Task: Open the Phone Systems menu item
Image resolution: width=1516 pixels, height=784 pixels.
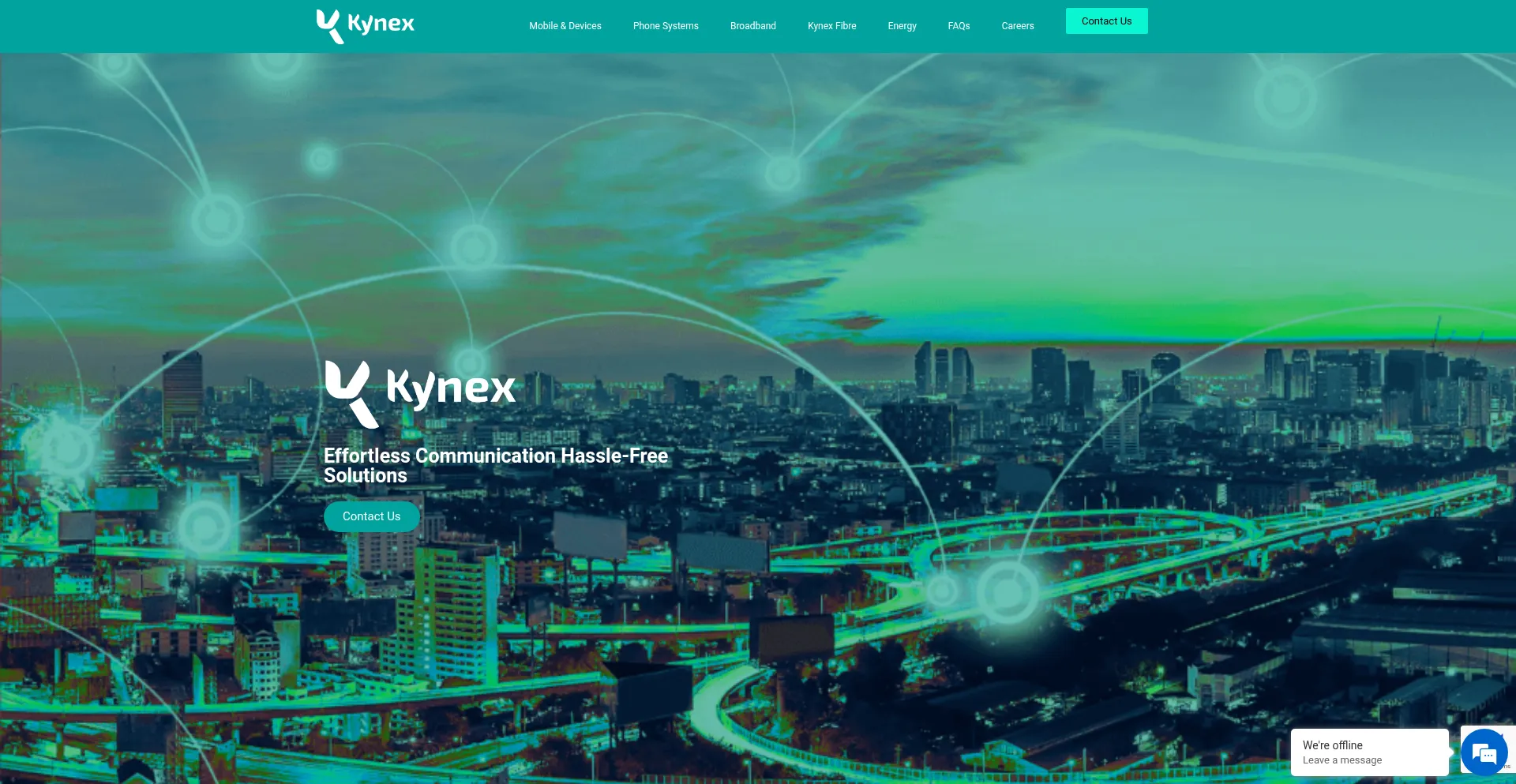Action: point(666,26)
